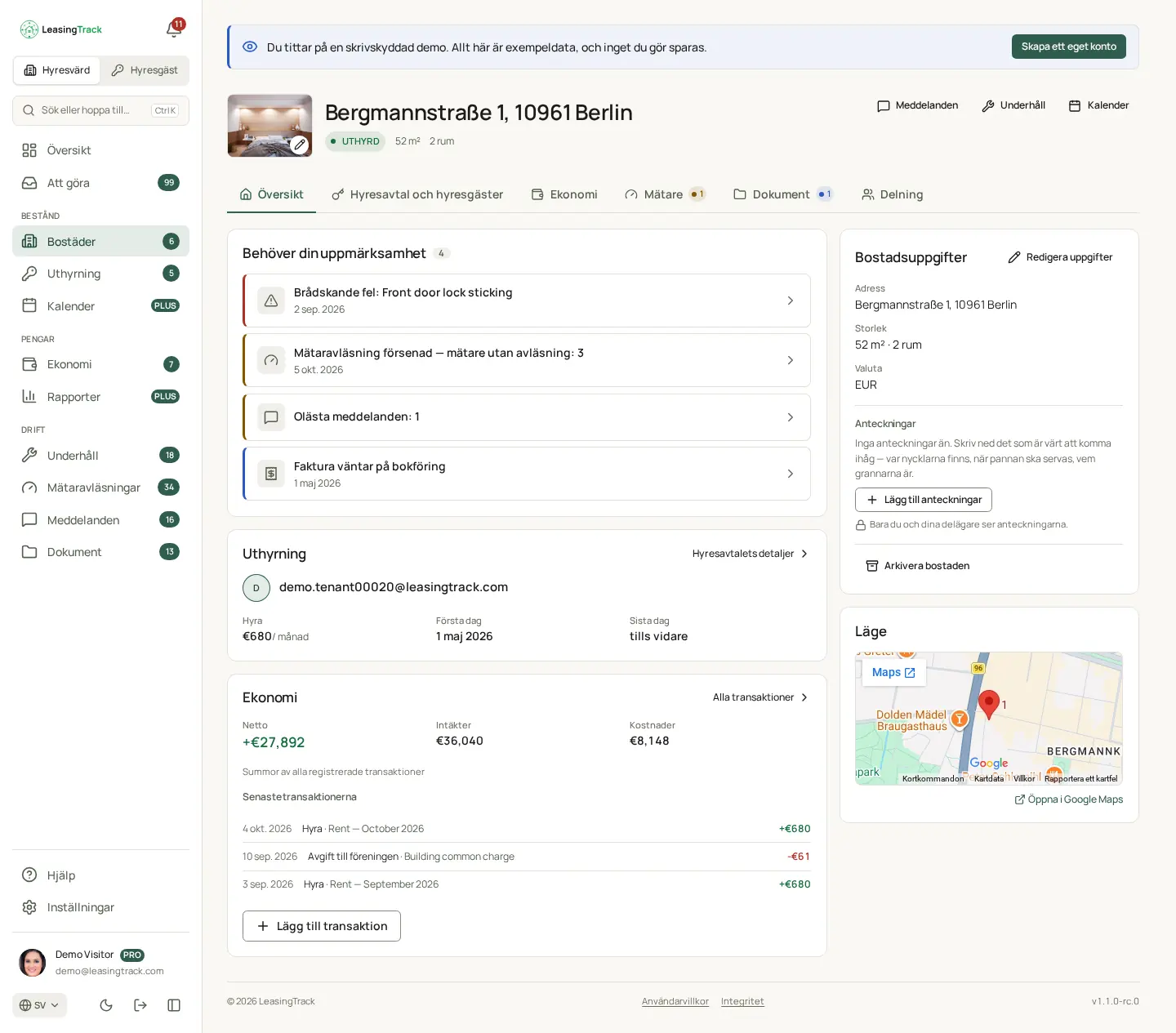Go to Uthyrning in sidebar
This screenshot has height=1033, width=1176.
(x=100, y=274)
